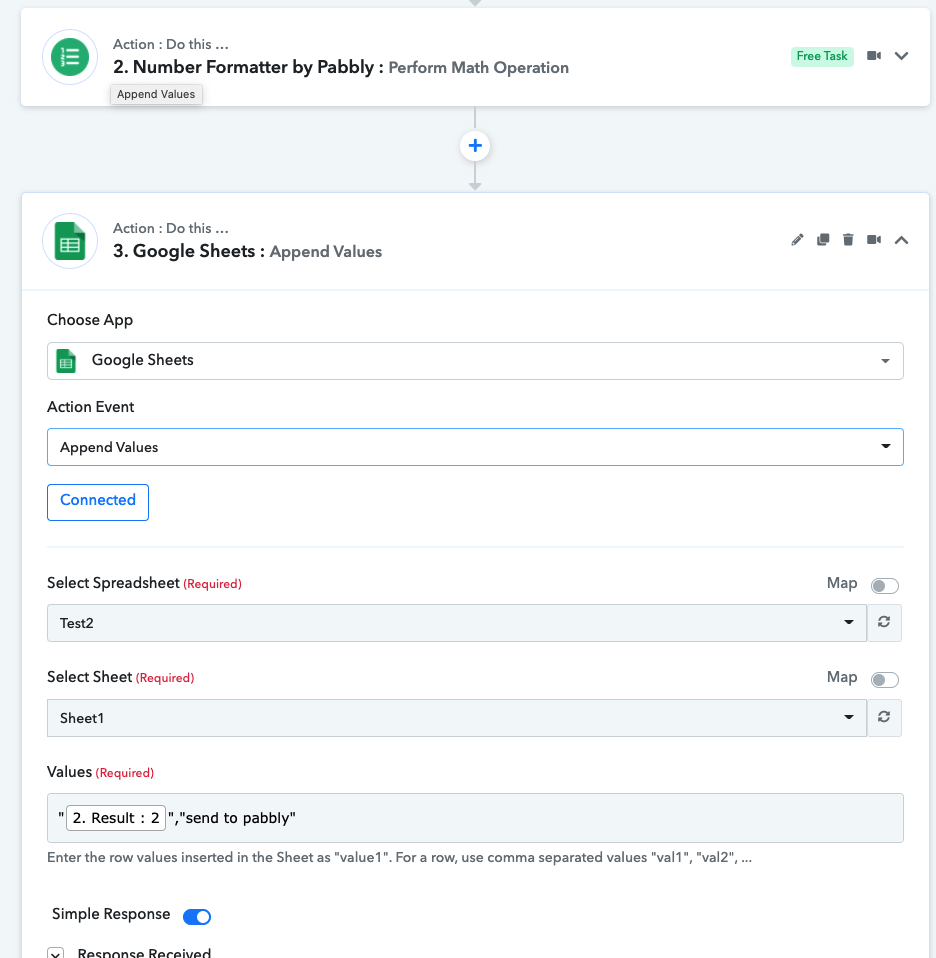Turn off the Simple Response toggle
The width and height of the screenshot is (936, 958).
tap(197, 916)
